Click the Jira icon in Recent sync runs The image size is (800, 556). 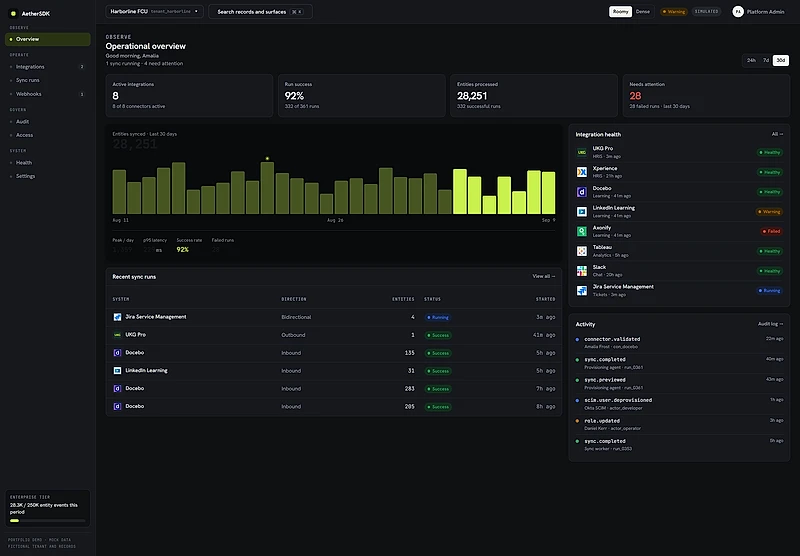coord(117,317)
